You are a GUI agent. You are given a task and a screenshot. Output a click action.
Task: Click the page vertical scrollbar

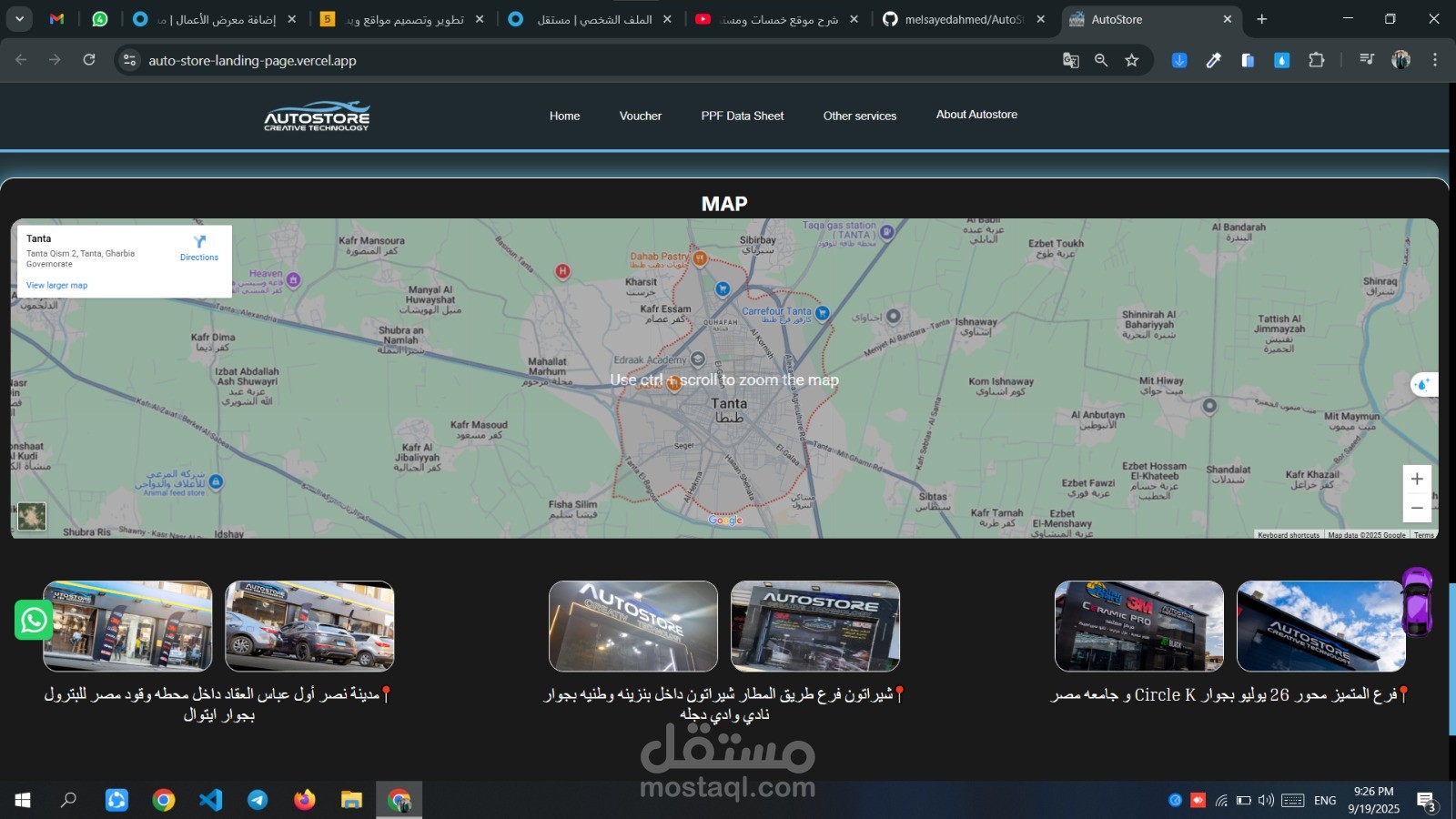click(x=1451, y=659)
